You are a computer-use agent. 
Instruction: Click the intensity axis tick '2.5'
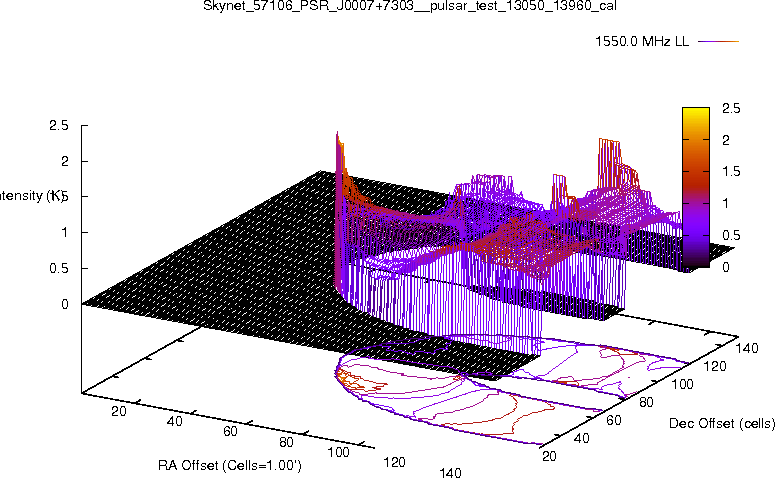tap(59, 126)
